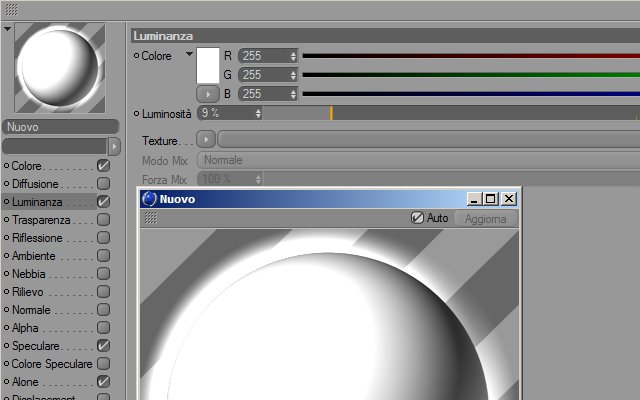Select the Trasparenza channel label

(x=41, y=220)
